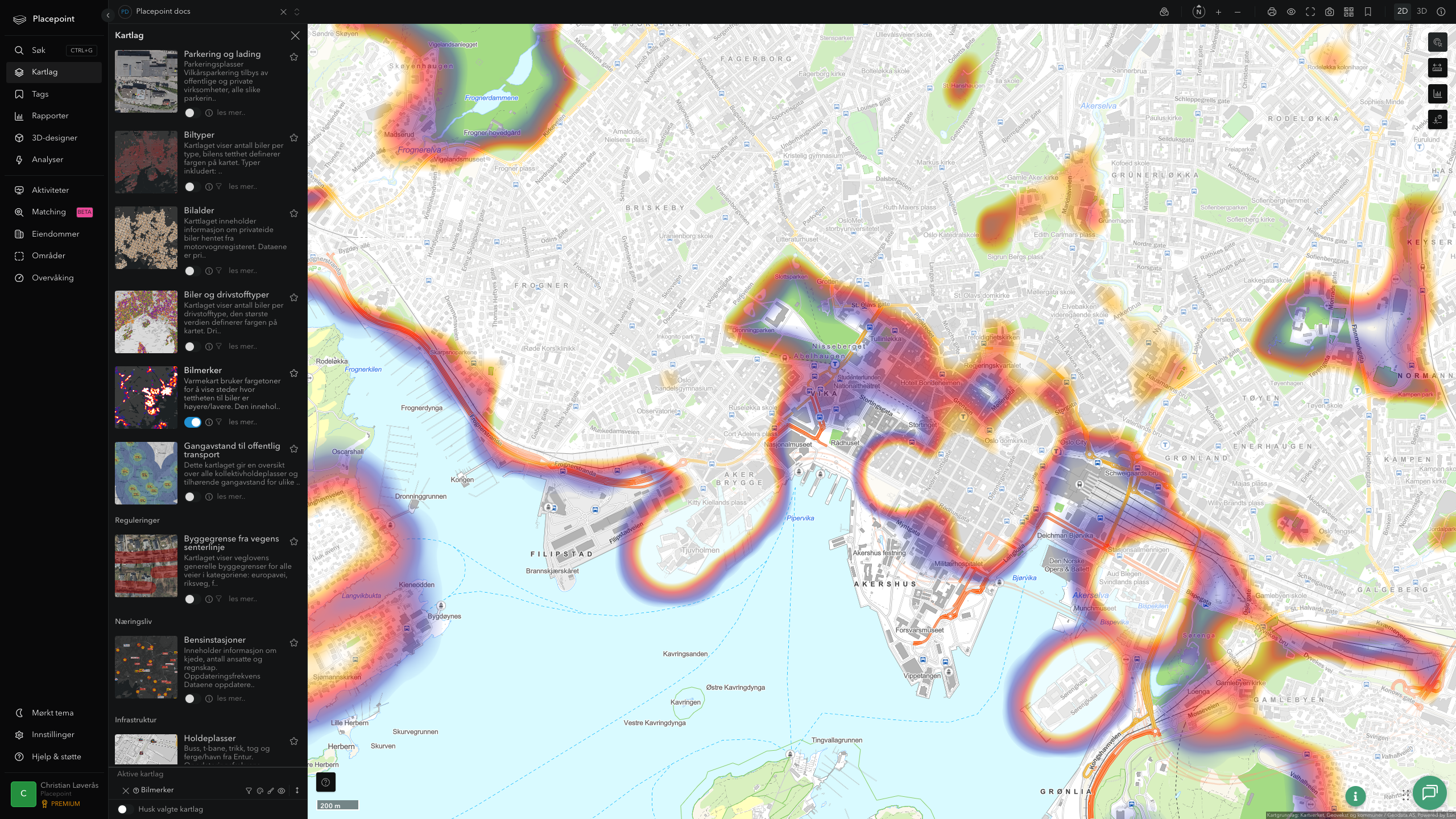This screenshot has height=819, width=1456.
Task: Open Tags in the sidebar
Action: (x=54, y=94)
